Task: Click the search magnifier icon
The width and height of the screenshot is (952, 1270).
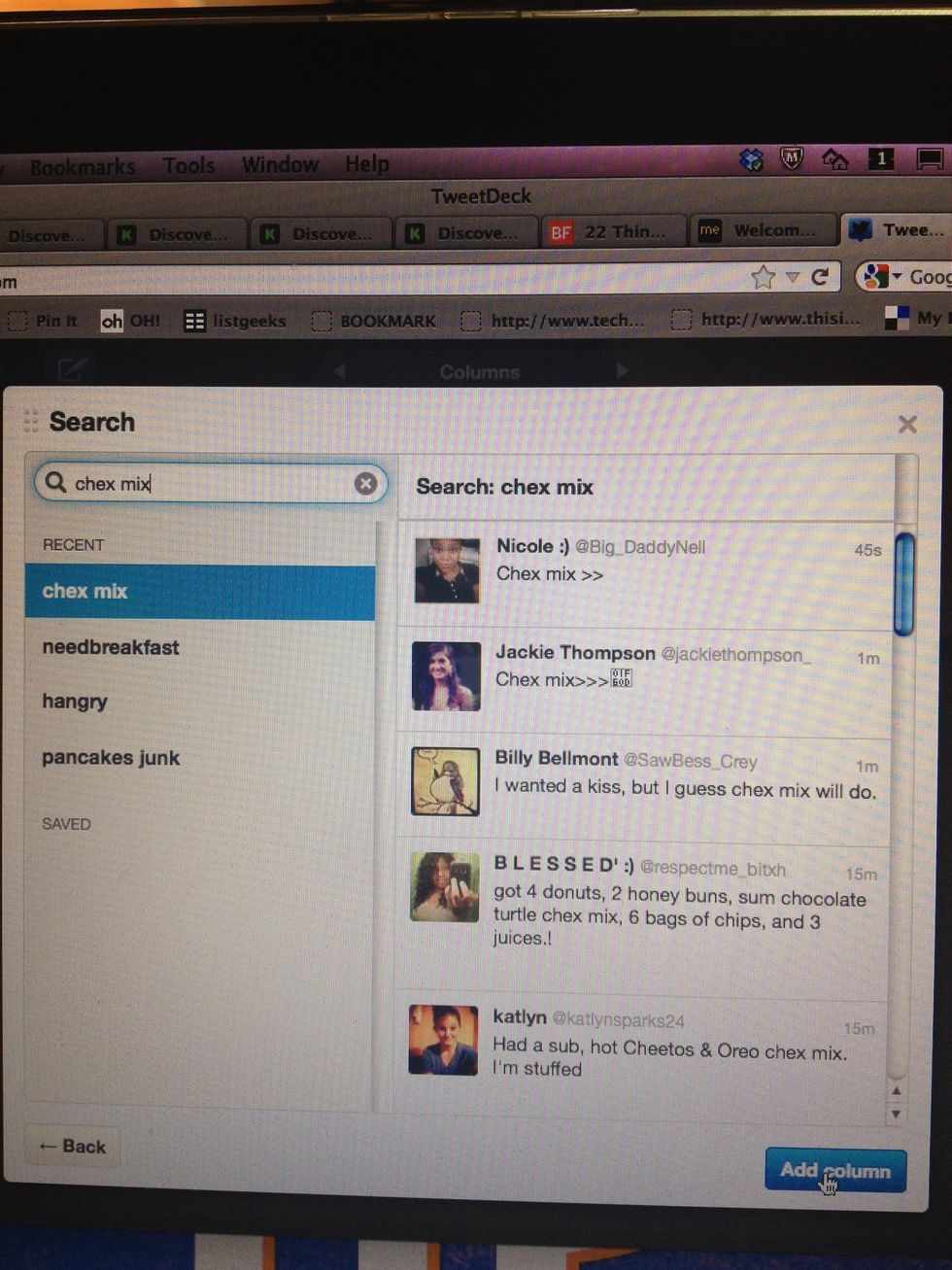Action: 56,482
